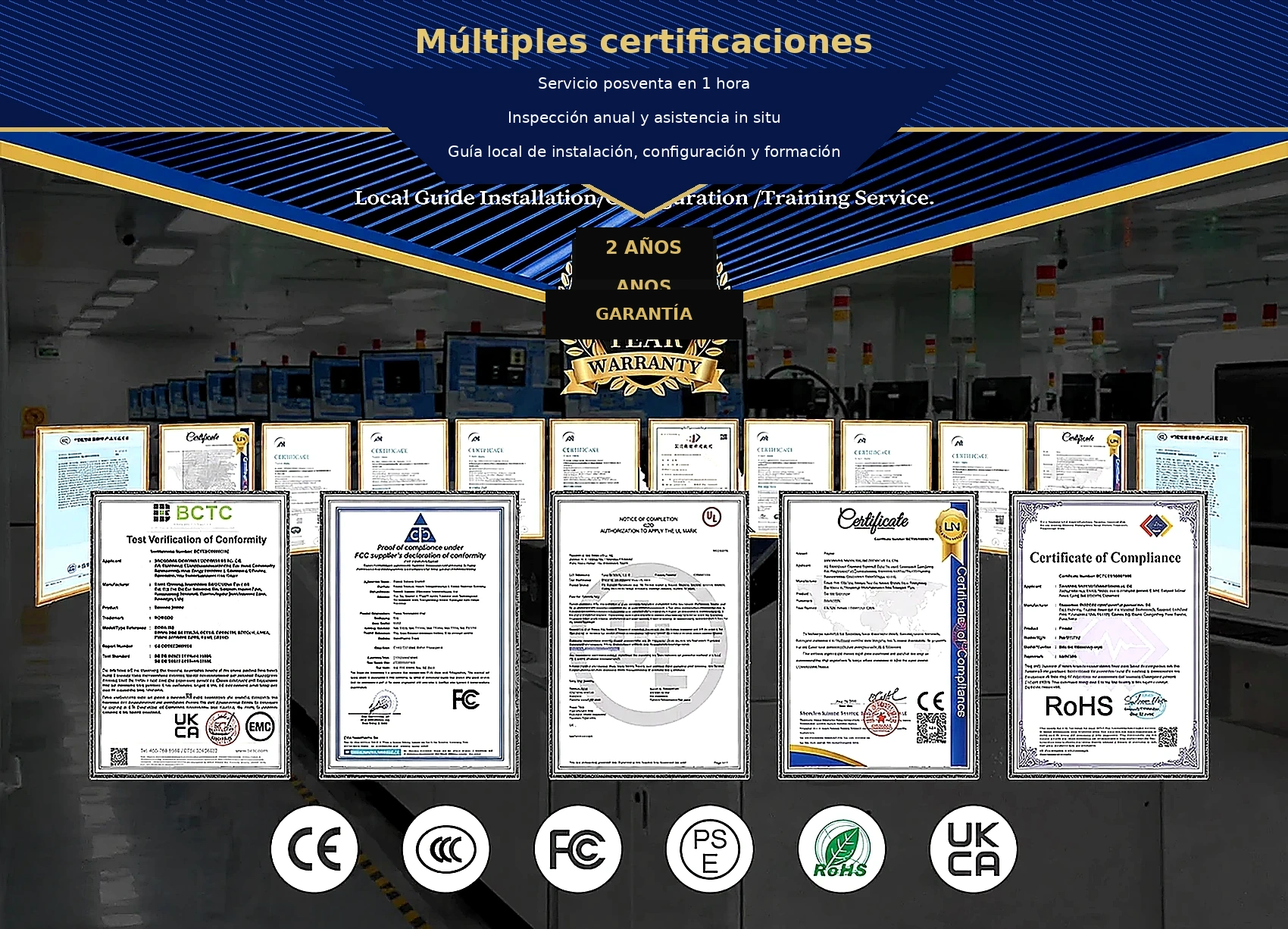Click the FCC round logo icon
This screenshot has width=1288, height=929.
578,849
